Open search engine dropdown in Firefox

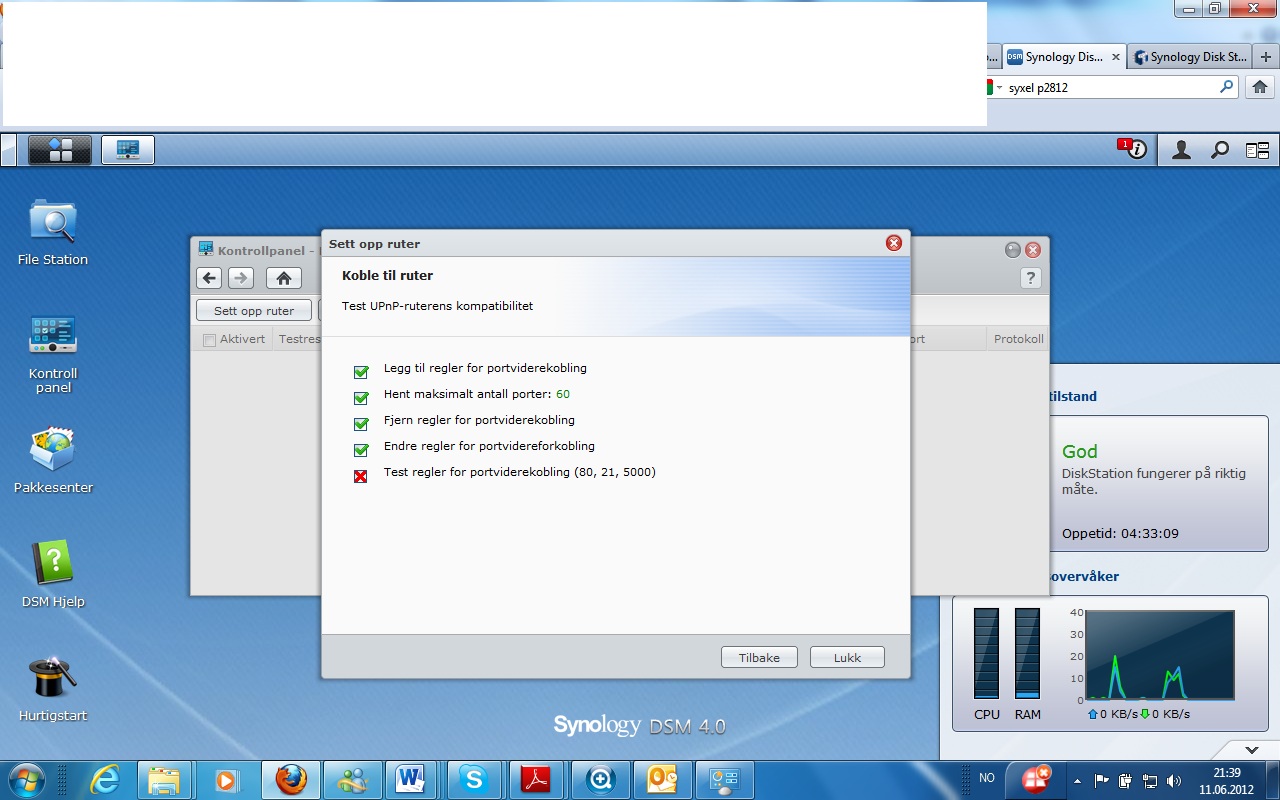click(x=999, y=88)
